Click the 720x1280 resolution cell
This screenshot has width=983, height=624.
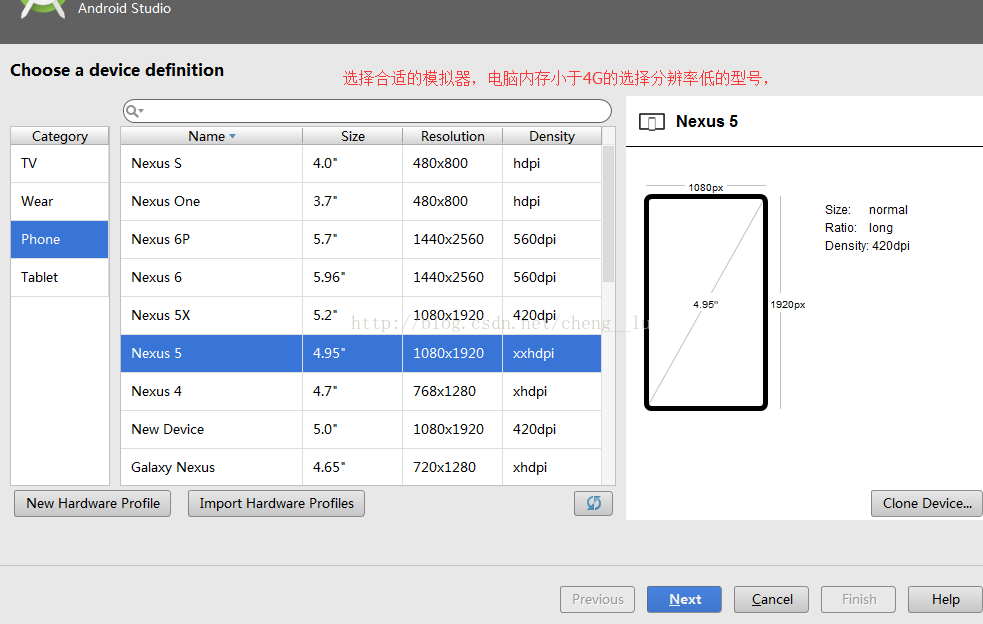coord(453,467)
